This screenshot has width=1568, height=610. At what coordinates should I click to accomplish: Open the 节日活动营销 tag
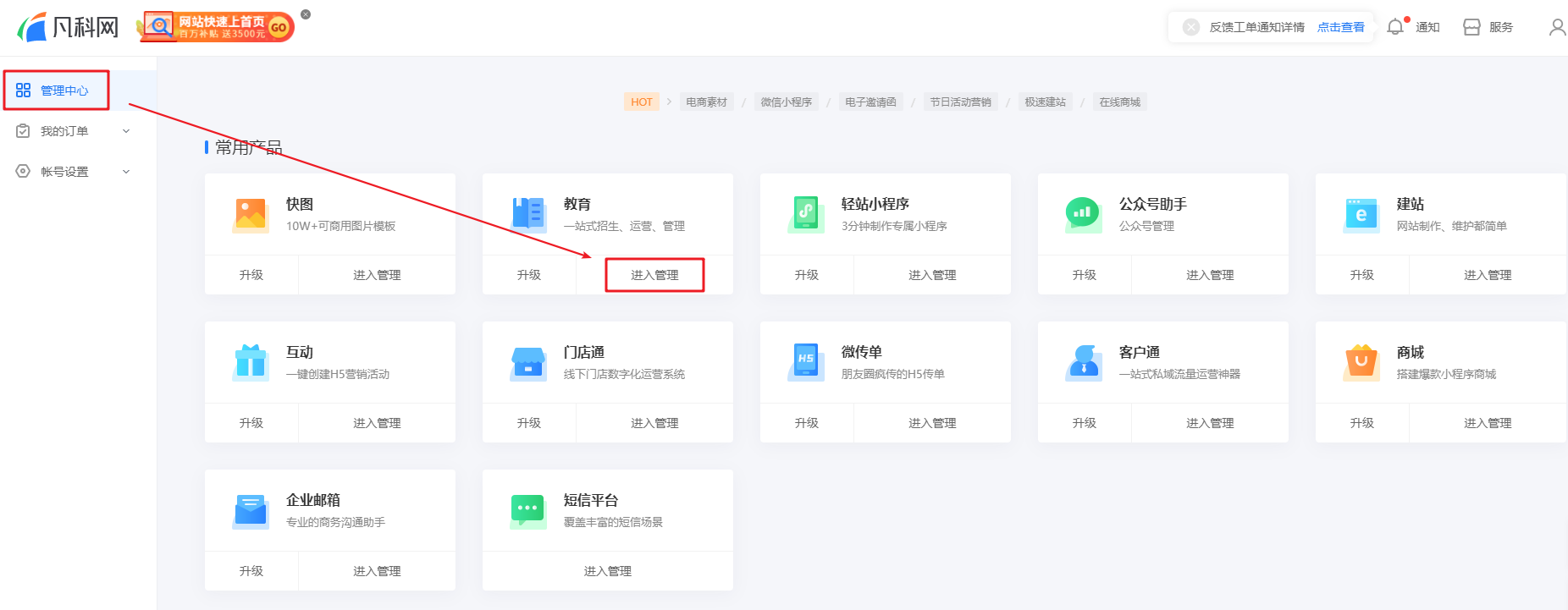click(x=960, y=102)
